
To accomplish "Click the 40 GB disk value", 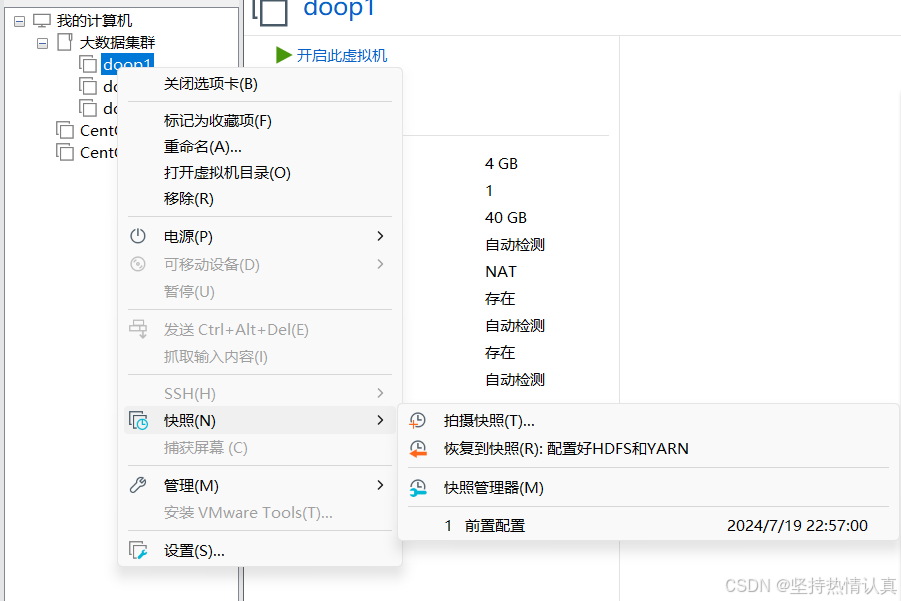I will pos(506,218).
